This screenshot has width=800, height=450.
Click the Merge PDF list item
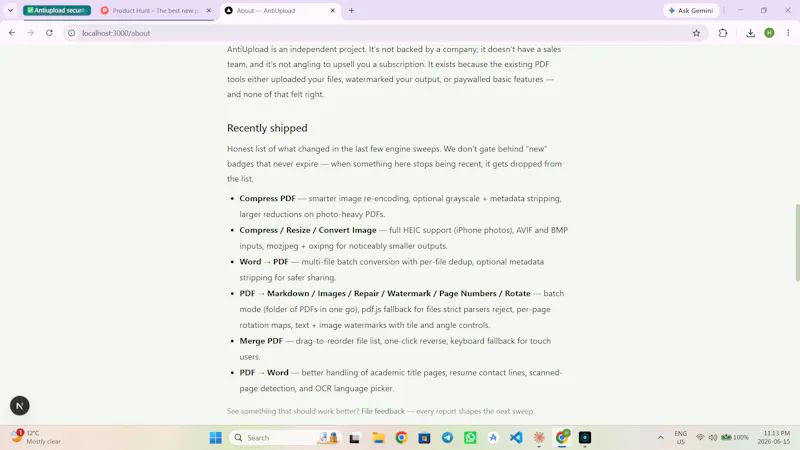261,341
